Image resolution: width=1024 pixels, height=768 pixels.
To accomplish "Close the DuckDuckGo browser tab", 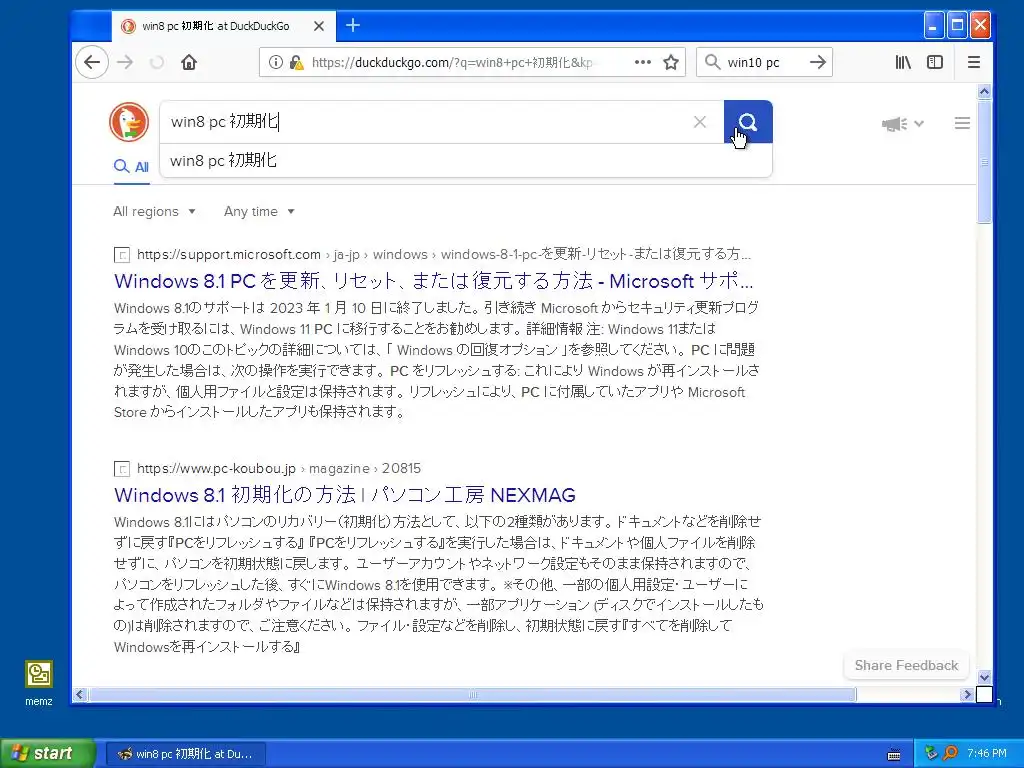I will coord(319,26).
